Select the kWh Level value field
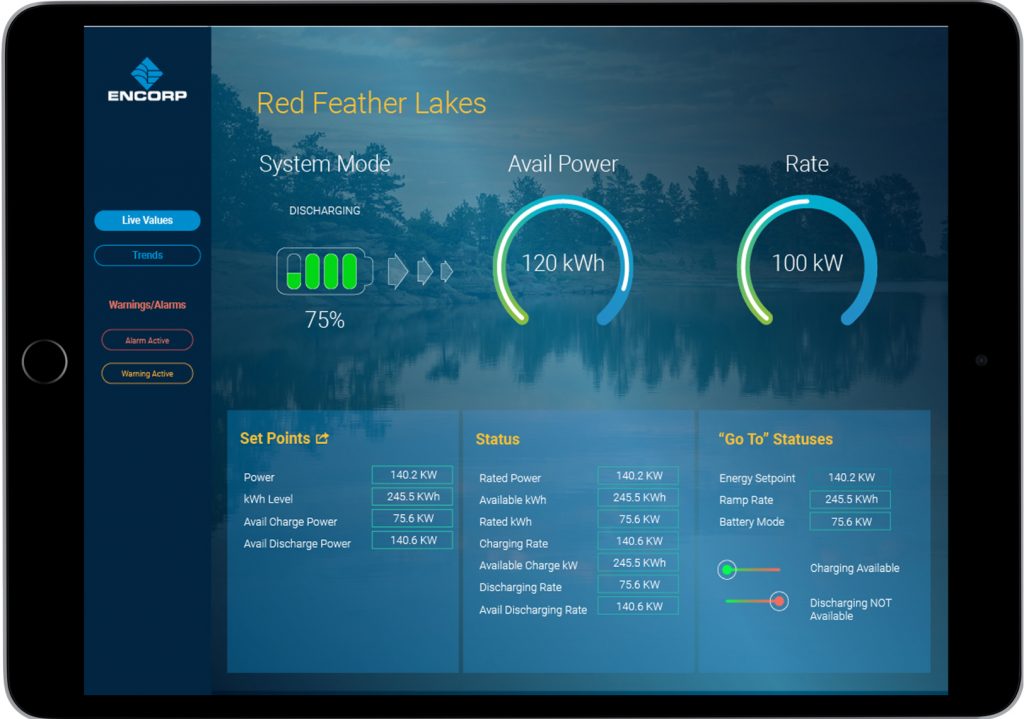The width and height of the screenshot is (1024, 719). [412, 497]
